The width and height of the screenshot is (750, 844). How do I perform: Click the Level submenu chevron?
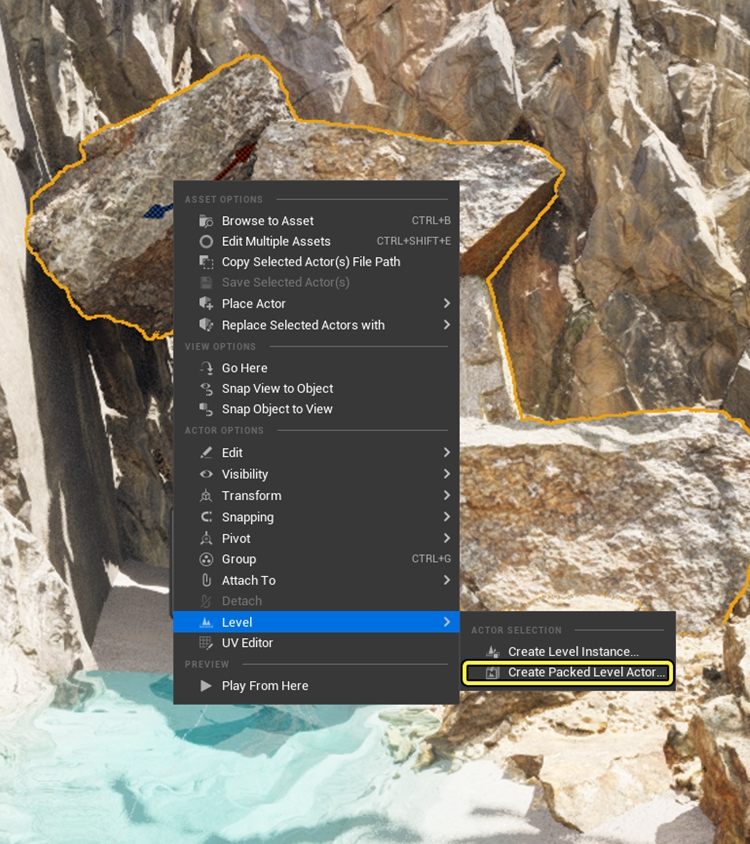click(446, 622)
